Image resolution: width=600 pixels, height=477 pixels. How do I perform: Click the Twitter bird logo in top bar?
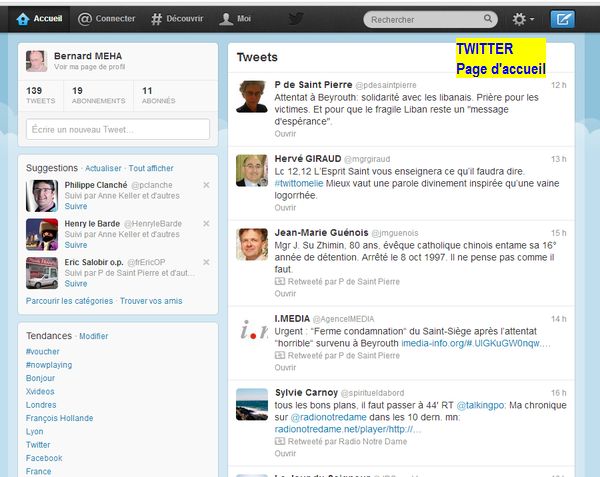(x=296, y=18)
